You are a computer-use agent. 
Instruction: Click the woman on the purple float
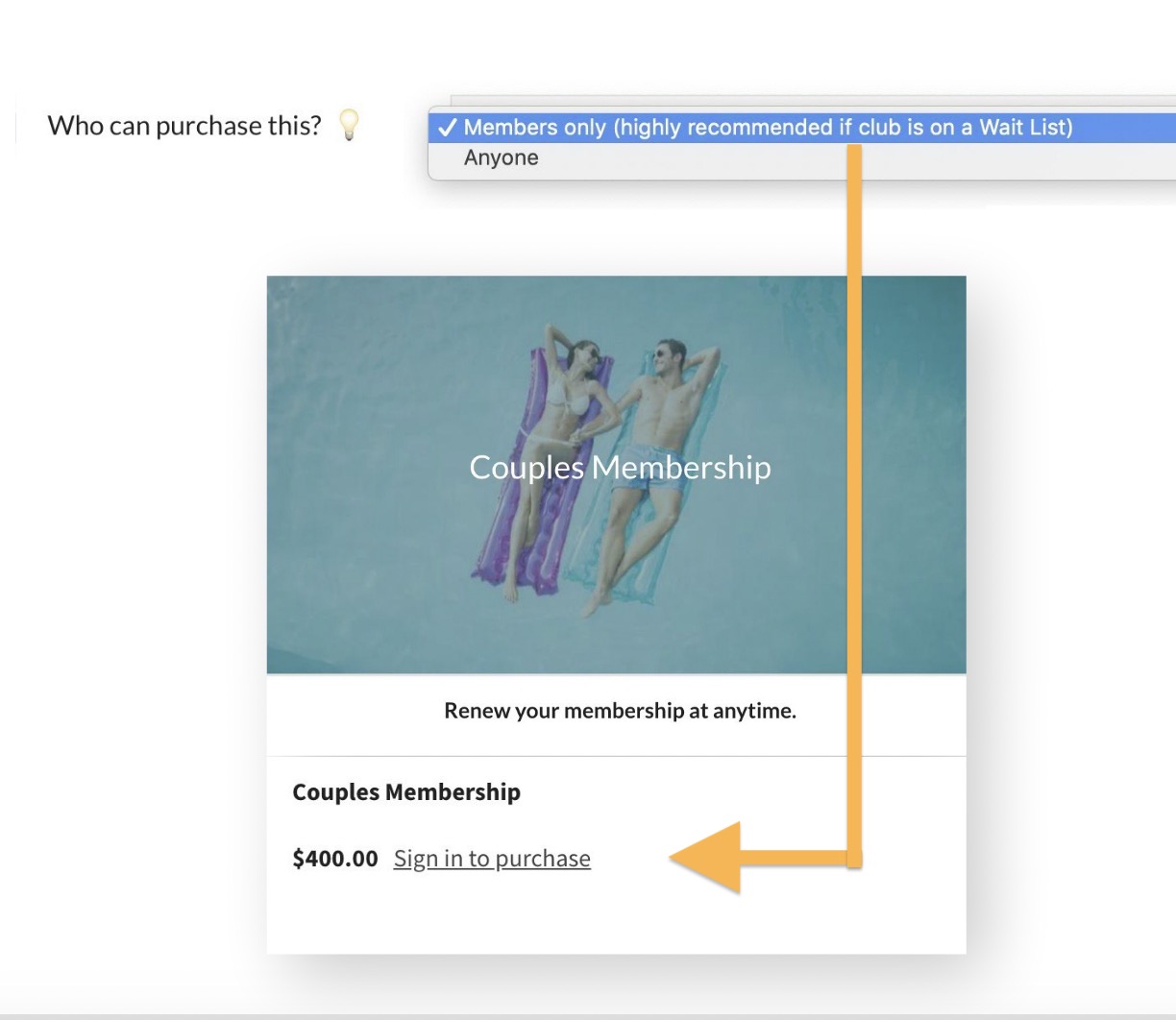coord(562,423)
